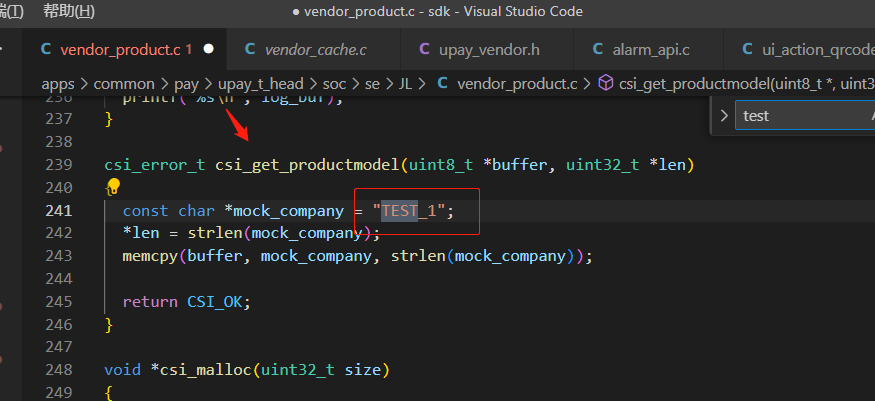875x401 pixels.
Task: Select 'pay' breadcrumb segment
Action: (x=186, y=84)
